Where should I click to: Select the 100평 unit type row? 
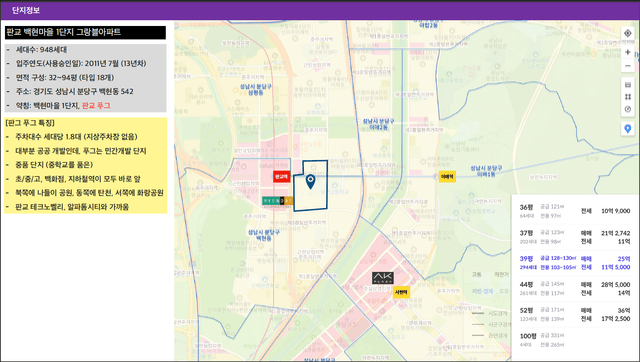pos(575,340)
